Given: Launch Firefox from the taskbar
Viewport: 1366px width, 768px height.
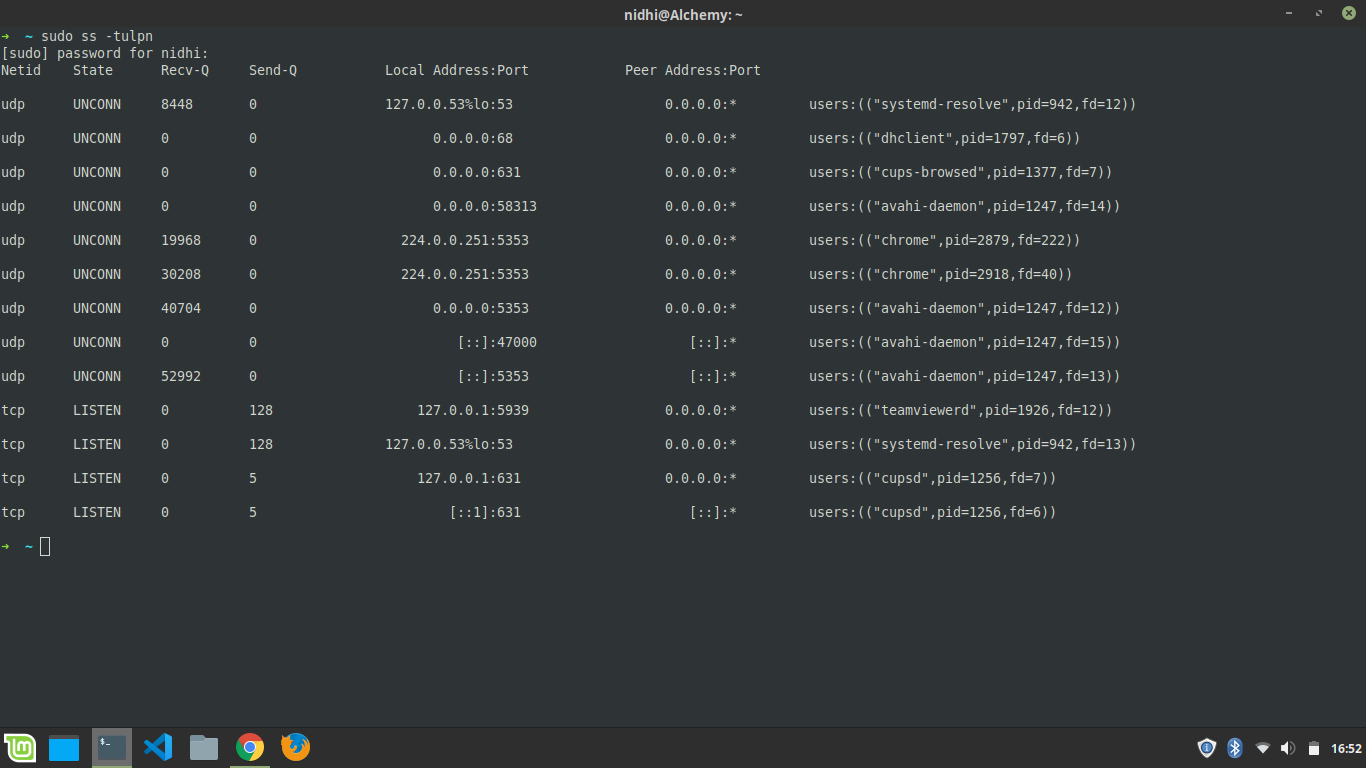Looking at the screenshot, I should [295, 747].
